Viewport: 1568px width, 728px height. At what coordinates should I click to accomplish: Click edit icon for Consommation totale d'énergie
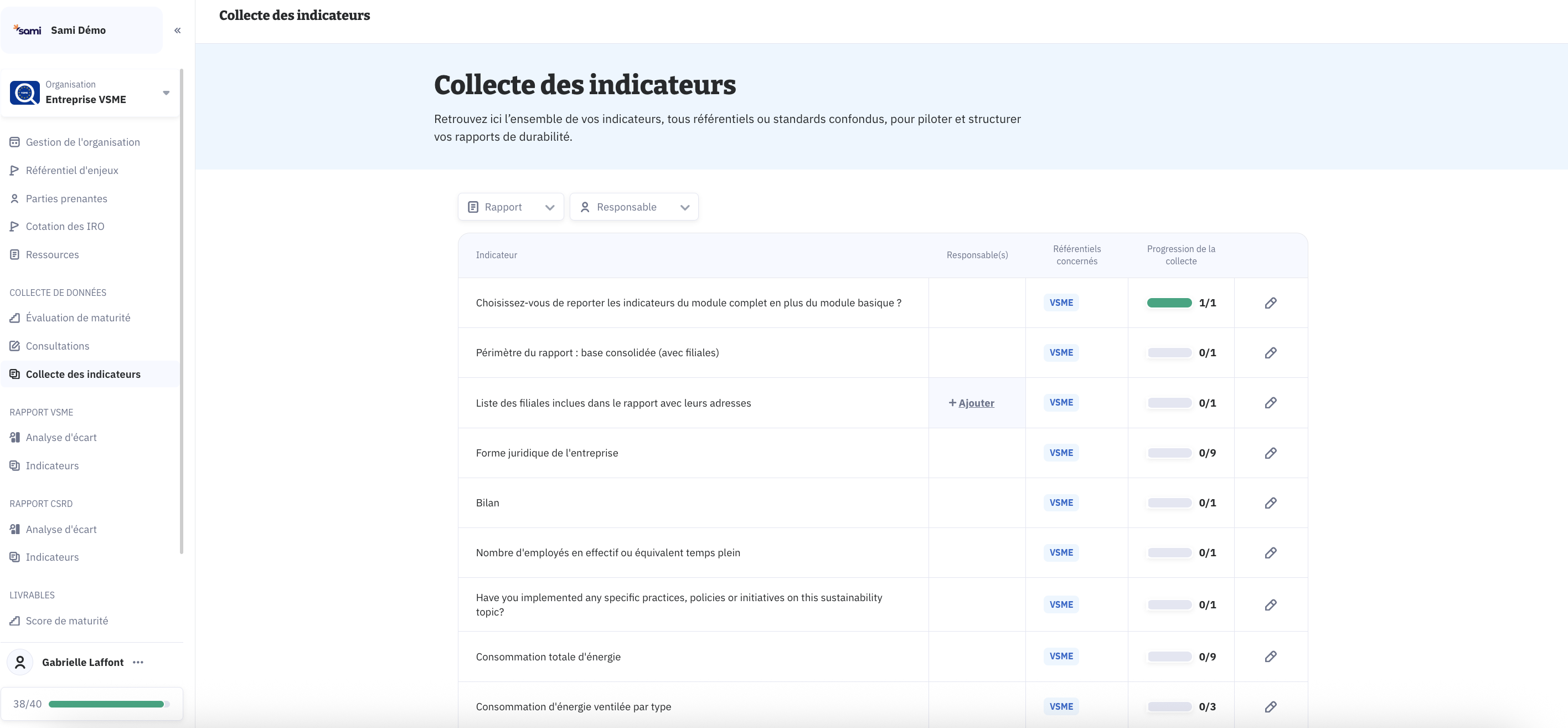coord(1270,657)
